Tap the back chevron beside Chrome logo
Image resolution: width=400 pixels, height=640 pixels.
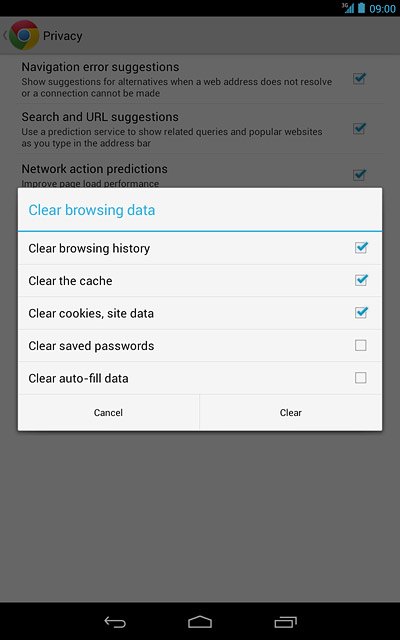click(x=5, y=36)
